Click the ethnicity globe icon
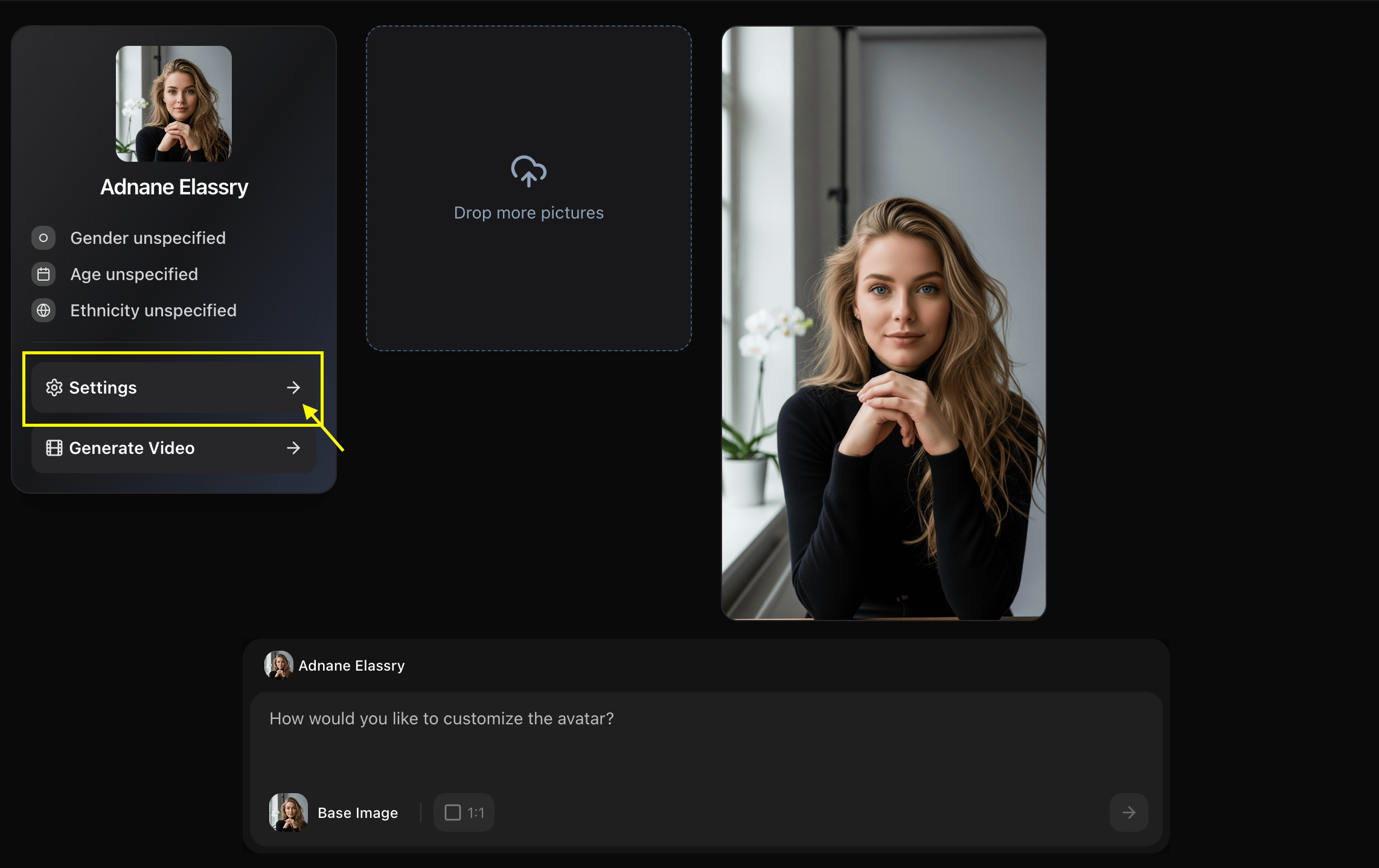Screen dimensions: 1379x868 click(x=43, y=310)
